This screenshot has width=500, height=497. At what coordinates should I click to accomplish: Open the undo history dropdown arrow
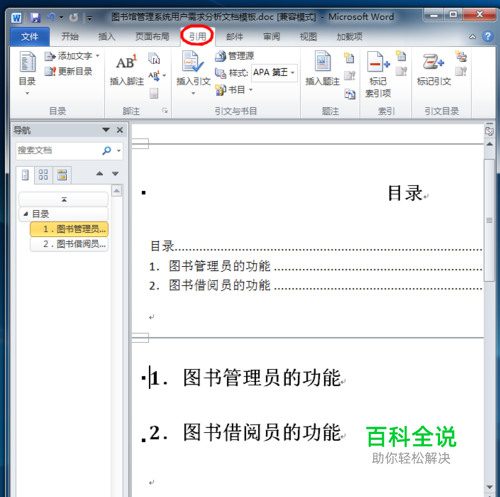click(61, 17)
